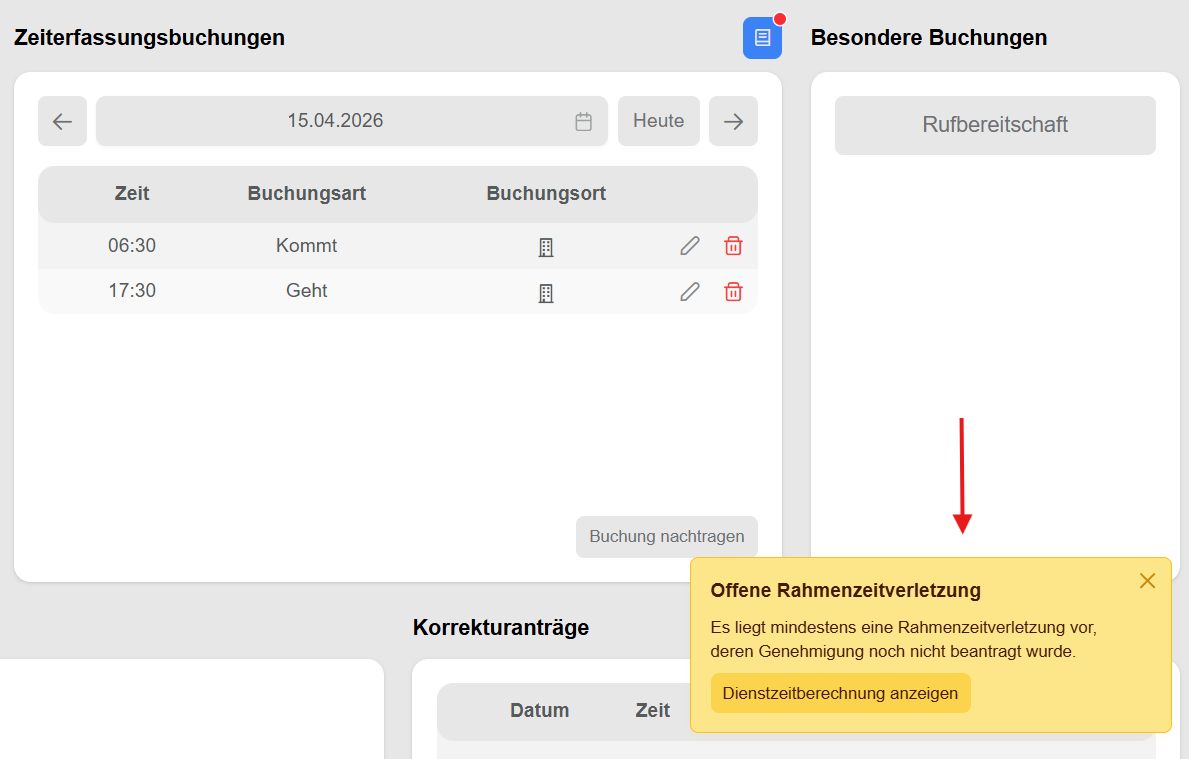Image resolution: width=1189 pixels, height=759 pixels.
Task: Click the Korrekturanträge heading
Action: coord(500,628)
